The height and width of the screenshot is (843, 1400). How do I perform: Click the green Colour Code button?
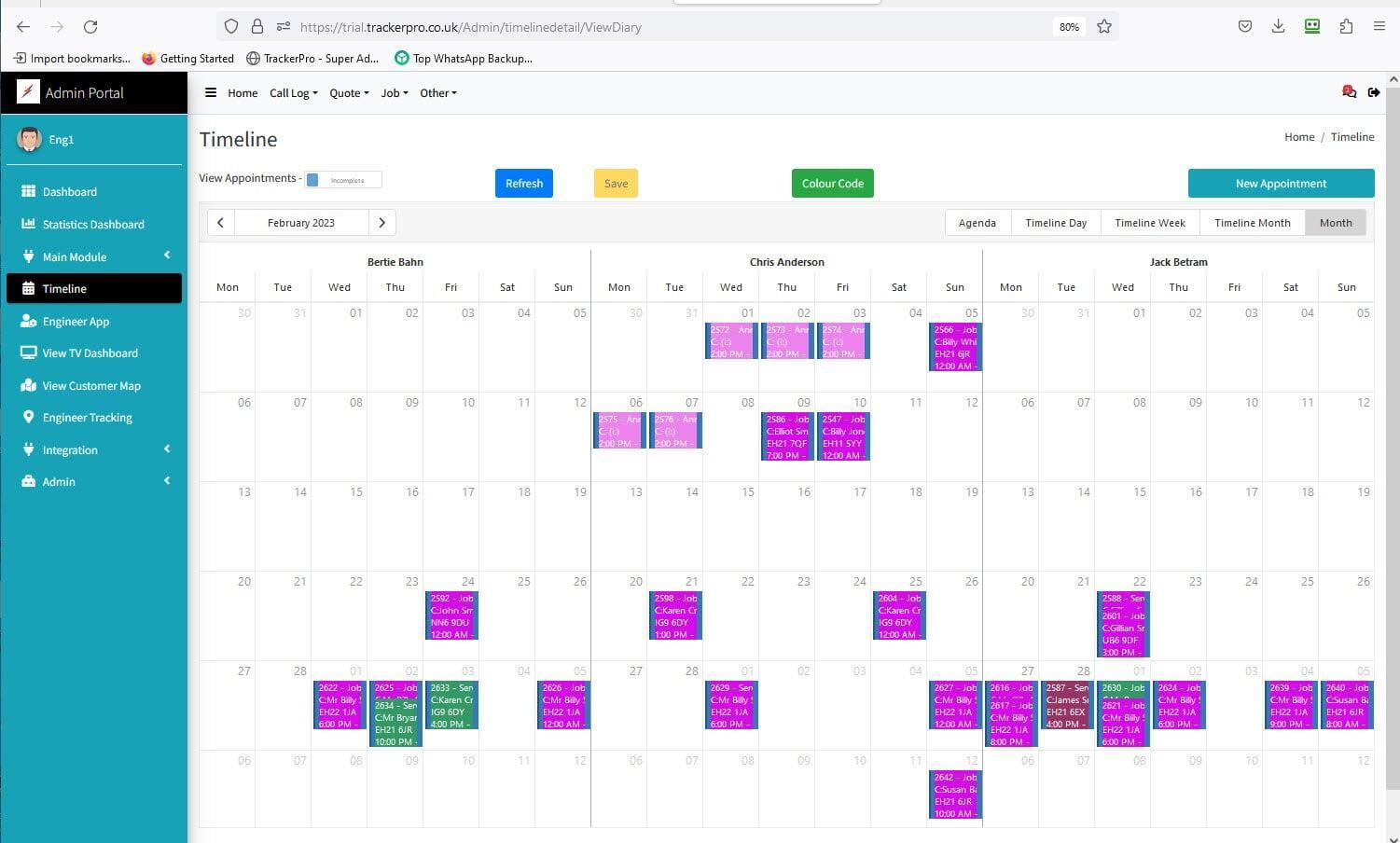point(832,184)
